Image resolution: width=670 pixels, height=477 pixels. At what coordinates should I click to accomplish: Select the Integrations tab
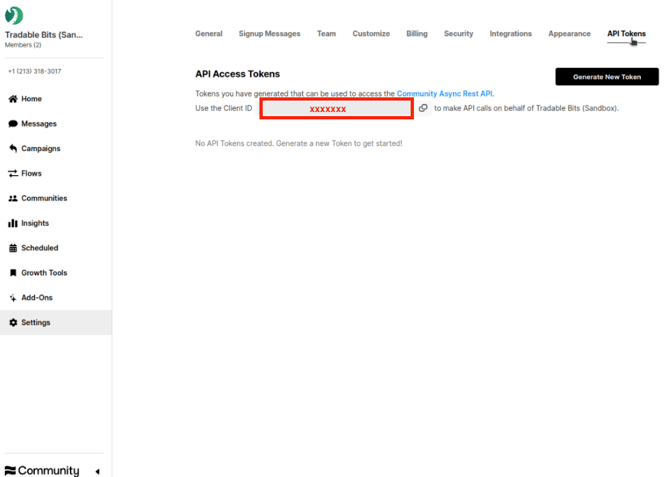(x=510, y=34)
